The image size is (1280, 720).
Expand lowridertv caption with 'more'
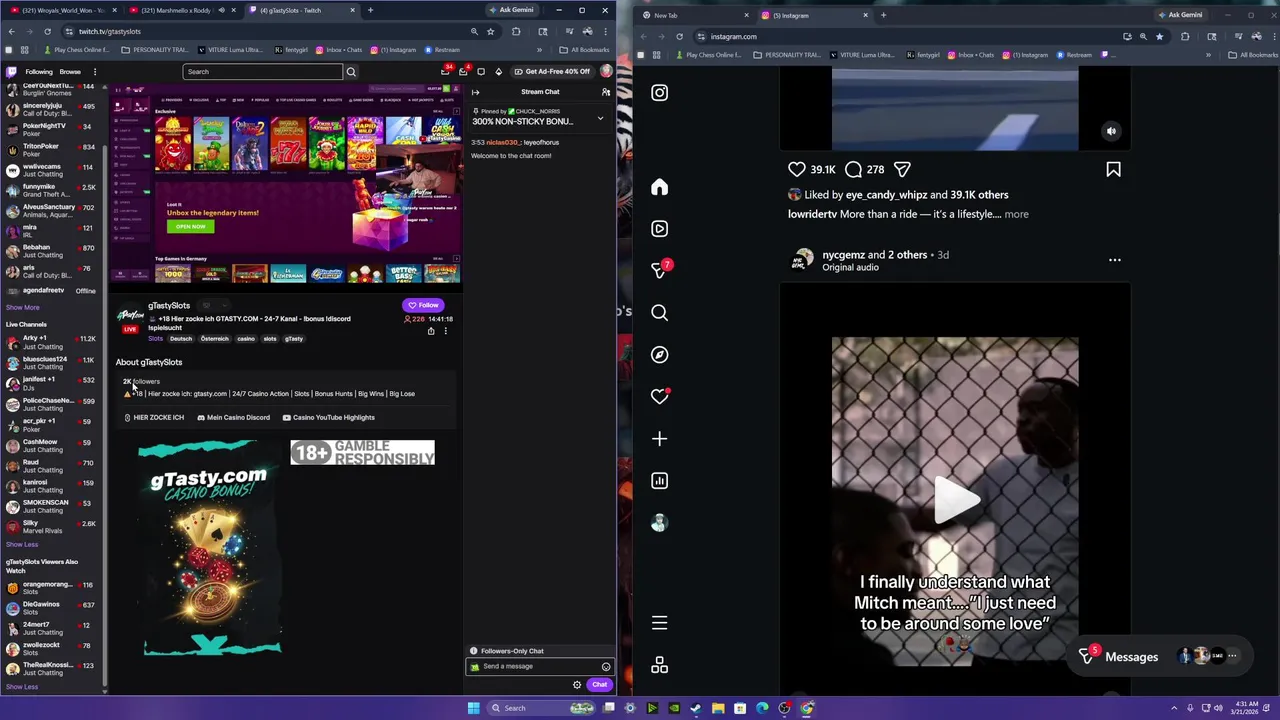click(1016, 214)
